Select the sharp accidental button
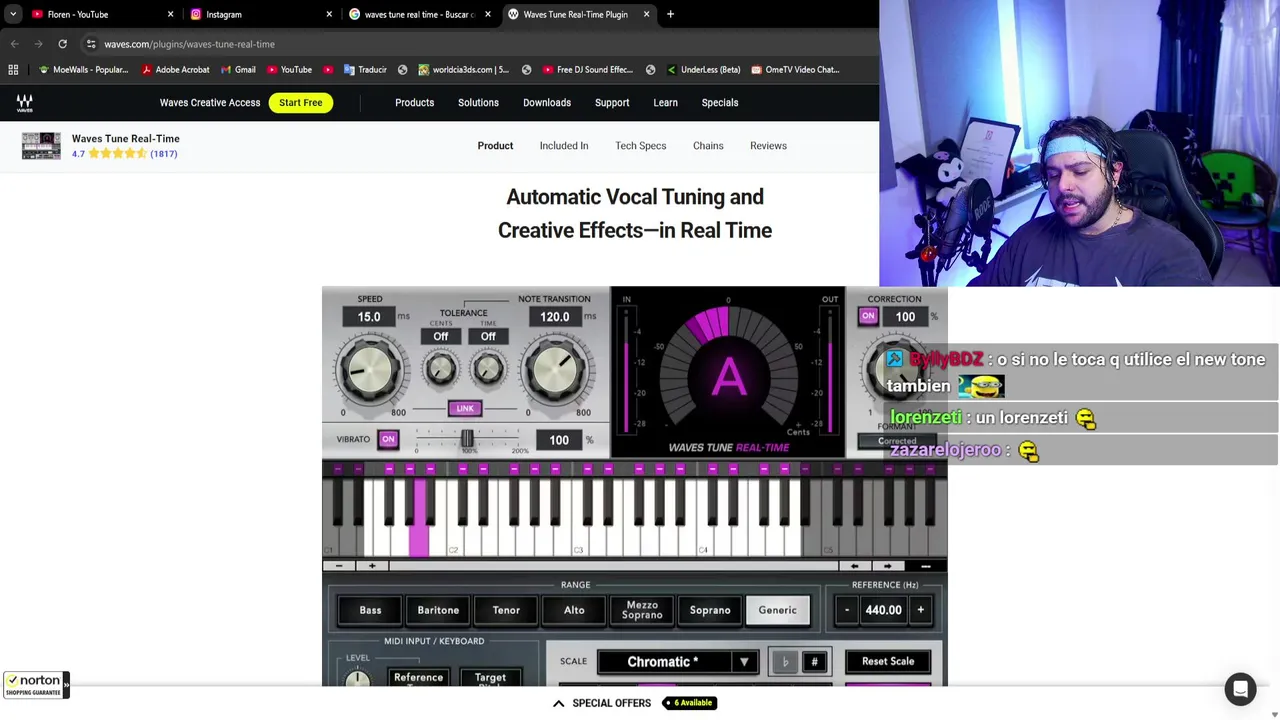The image size is (1280, 720). click(x=814, y=662)
